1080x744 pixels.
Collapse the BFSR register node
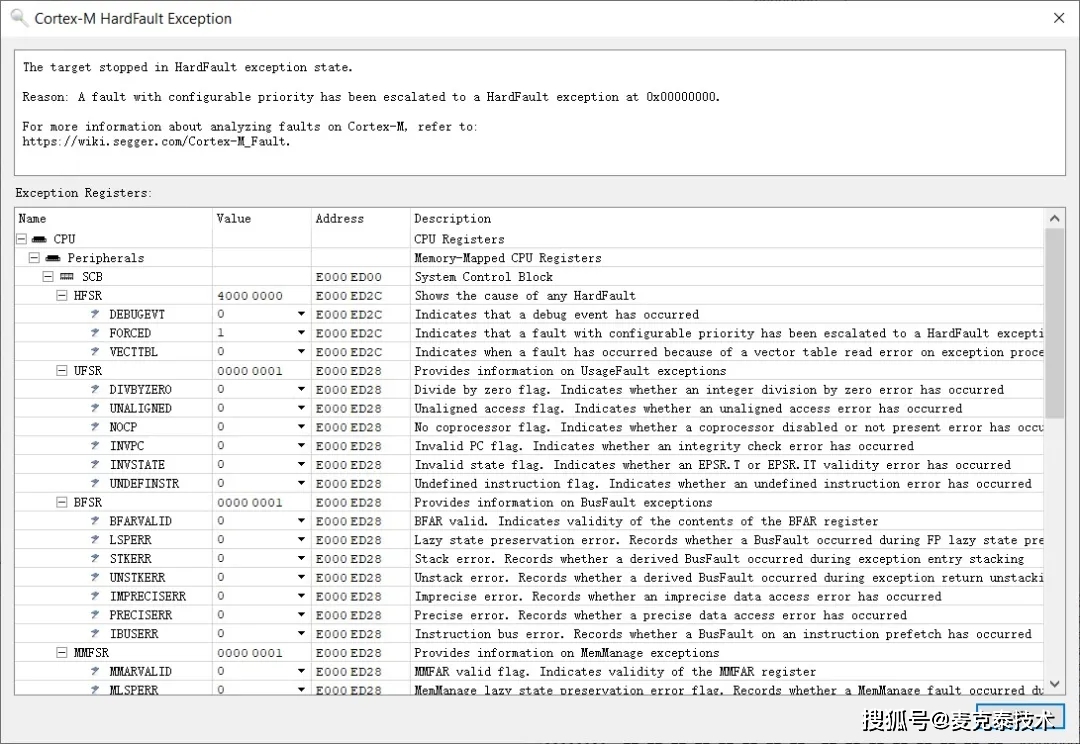[62, 503]
